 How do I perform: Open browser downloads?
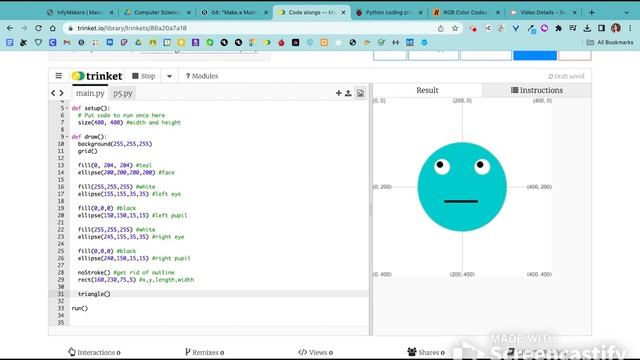pyautogui.click(x=587, y=28)
